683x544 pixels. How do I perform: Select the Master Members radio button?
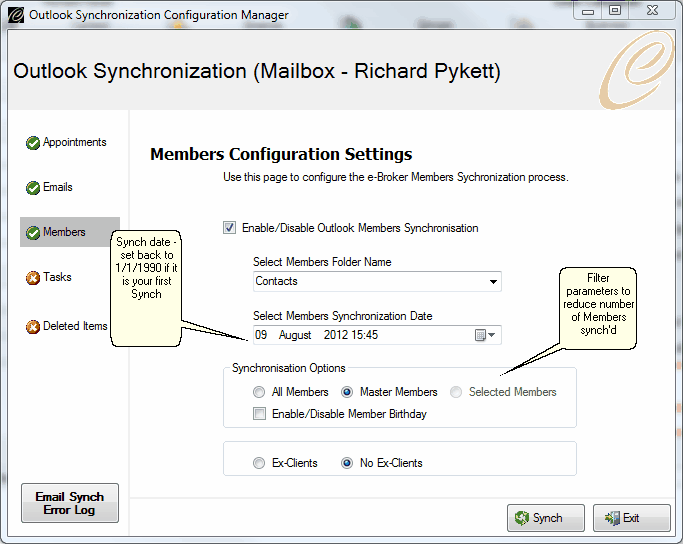pos(347,392)
